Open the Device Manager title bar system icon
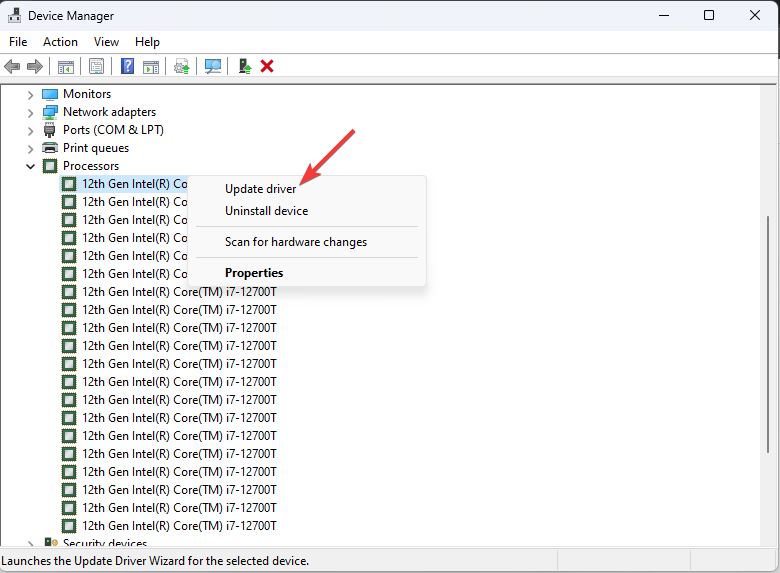This screenshot has width=780, height=573. click(14, 15)
